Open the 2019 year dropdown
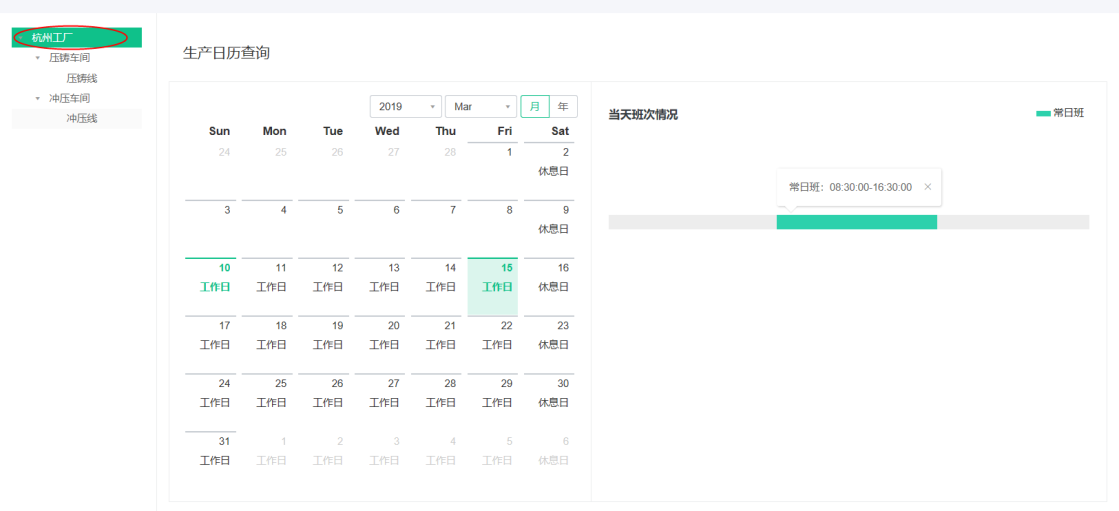 pos(406,106)
